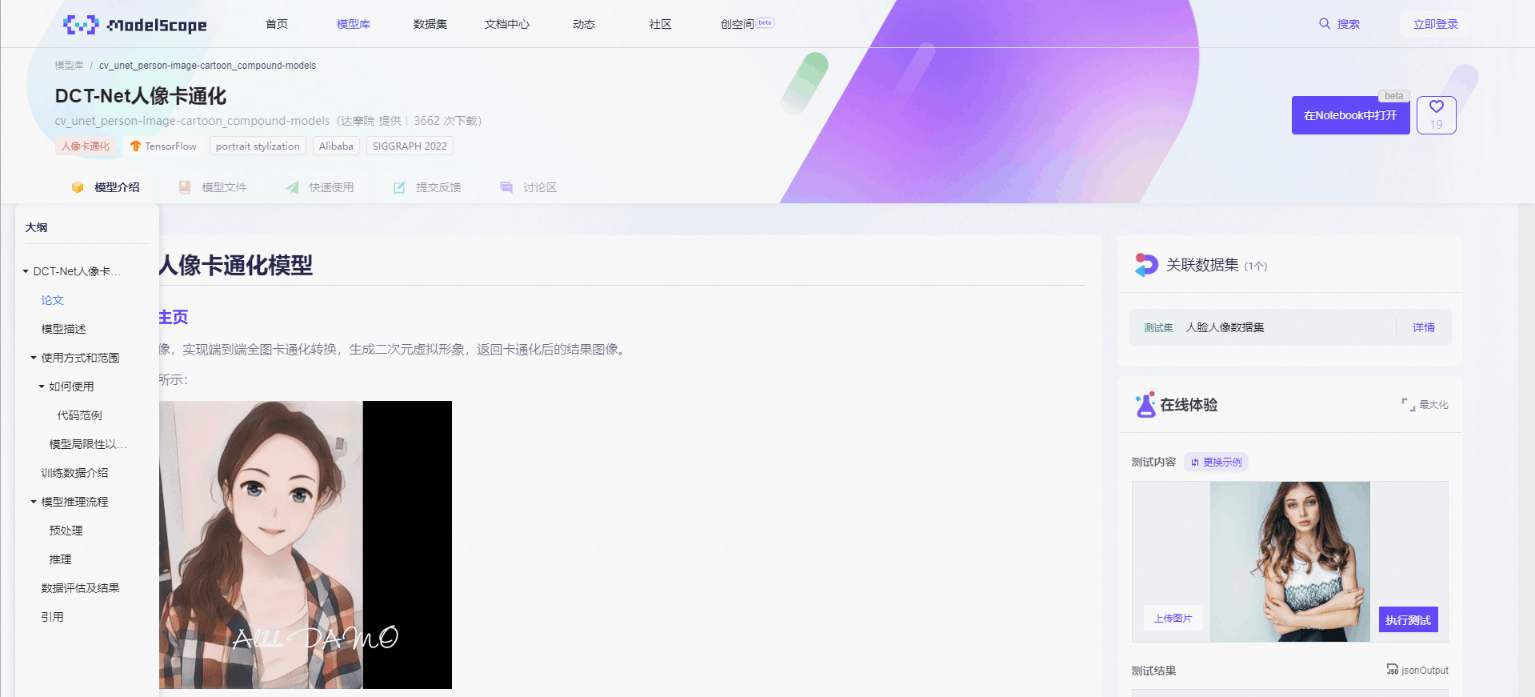Collapse the DCT-Net人像卡... outline node
The image size is (1535, 697).
coord(24,270)
